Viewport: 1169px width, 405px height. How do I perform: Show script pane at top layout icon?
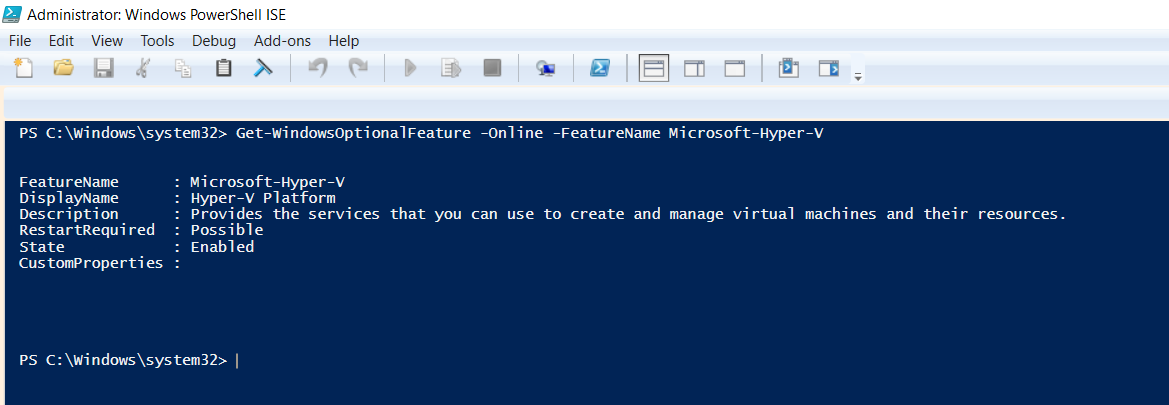point(654,69)
